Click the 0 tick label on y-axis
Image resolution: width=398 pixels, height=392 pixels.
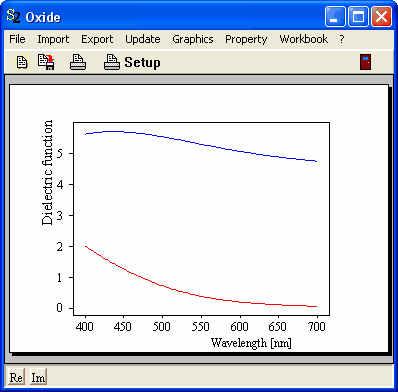tap(60, 308)
